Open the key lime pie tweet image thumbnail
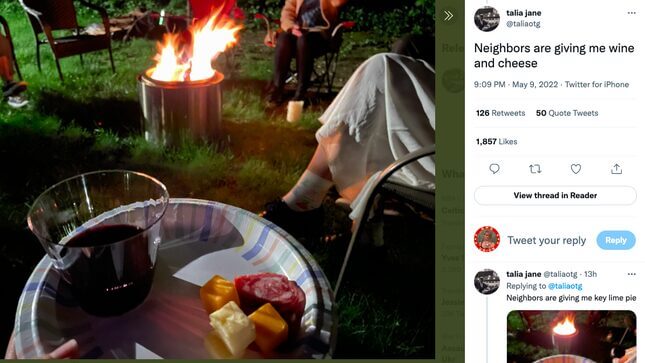The image size is (645, 363). click(571, 337)
